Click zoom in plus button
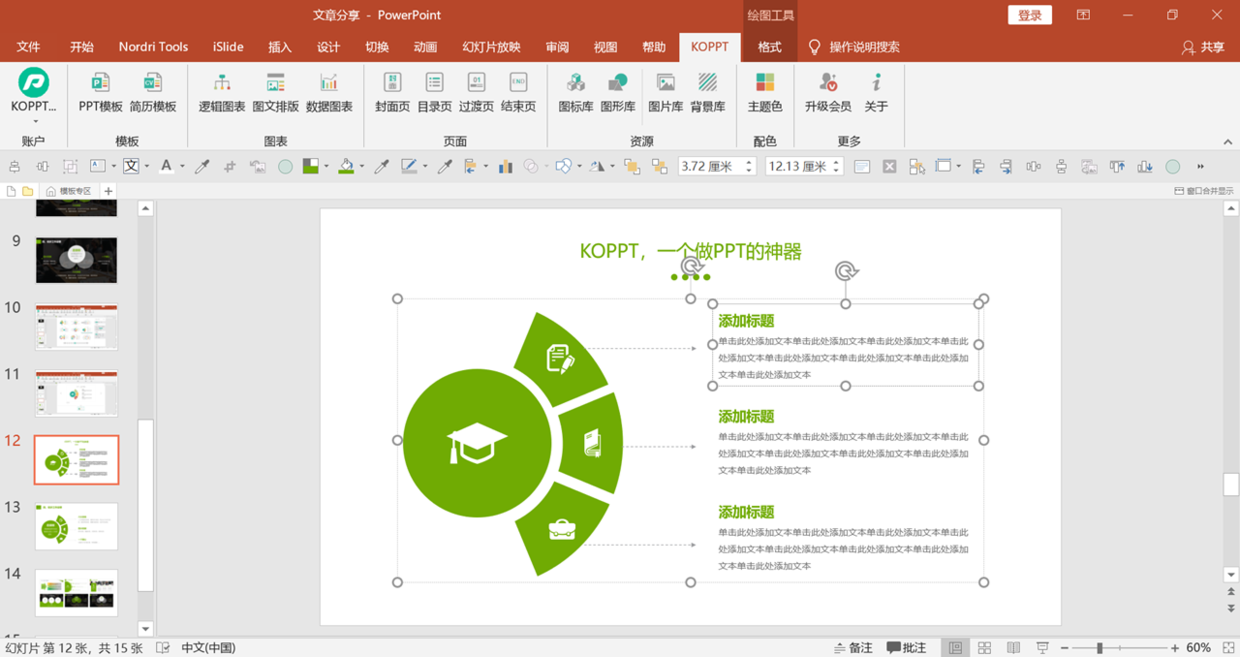The image size is (1240, 657). coord(1175,648)
